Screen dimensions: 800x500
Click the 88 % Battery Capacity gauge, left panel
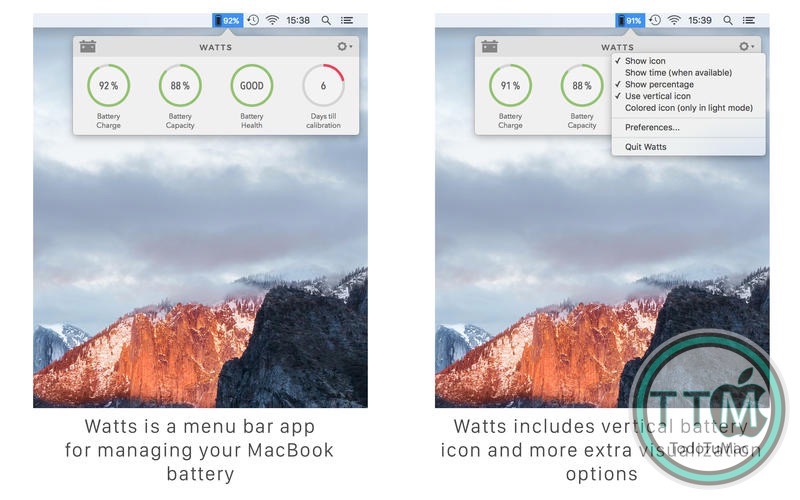[180, 85]
